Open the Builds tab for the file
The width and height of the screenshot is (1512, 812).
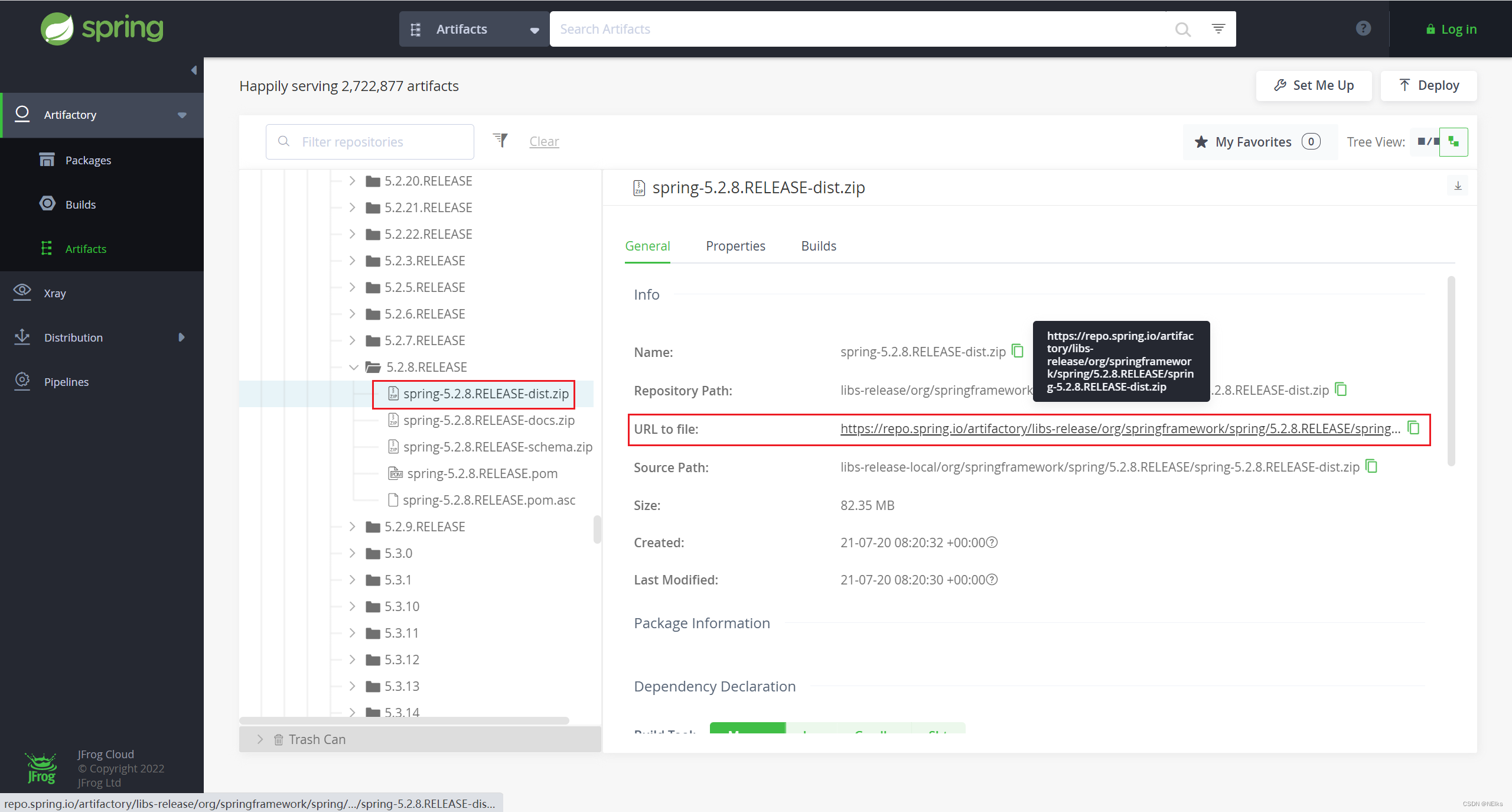[818, 246]
